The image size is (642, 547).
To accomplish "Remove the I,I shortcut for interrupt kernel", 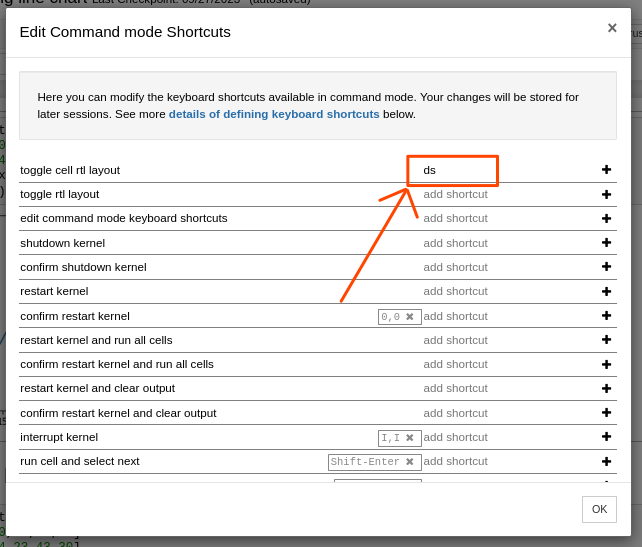I will [409, 438].
